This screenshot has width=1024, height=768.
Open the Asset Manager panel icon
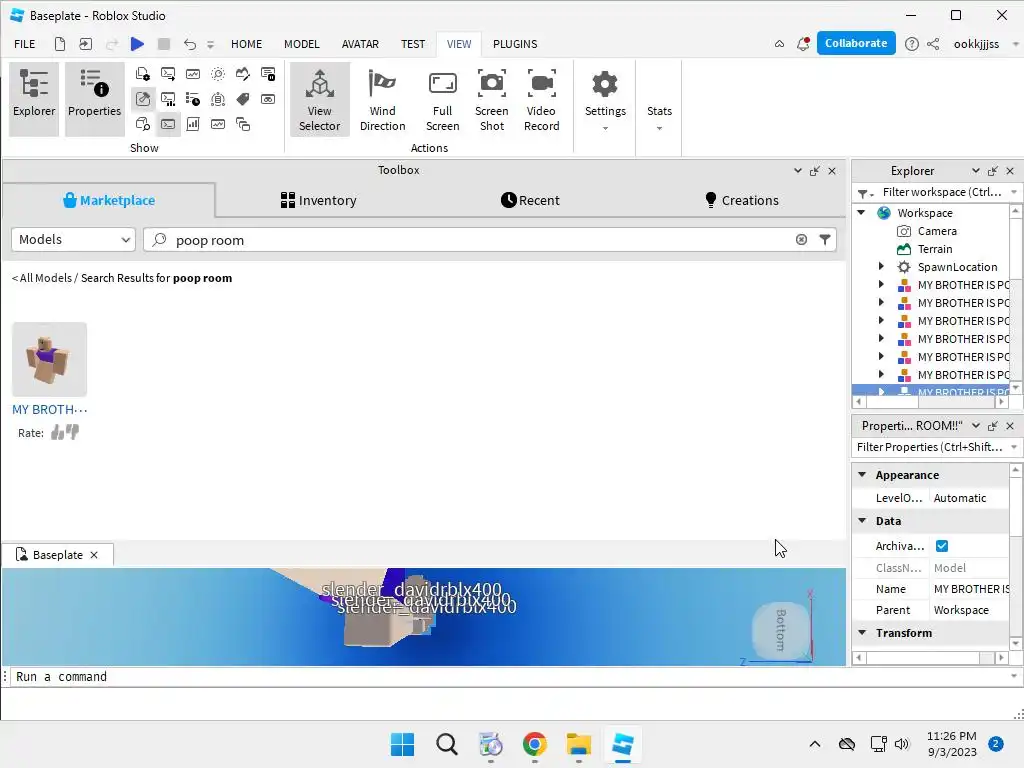point(142,74)
